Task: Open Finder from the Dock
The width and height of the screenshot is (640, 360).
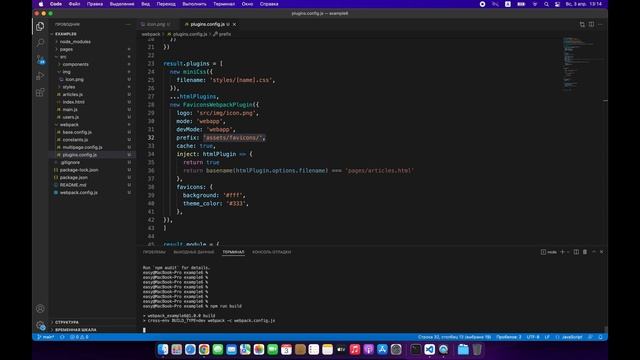Action: pos(163,349)
